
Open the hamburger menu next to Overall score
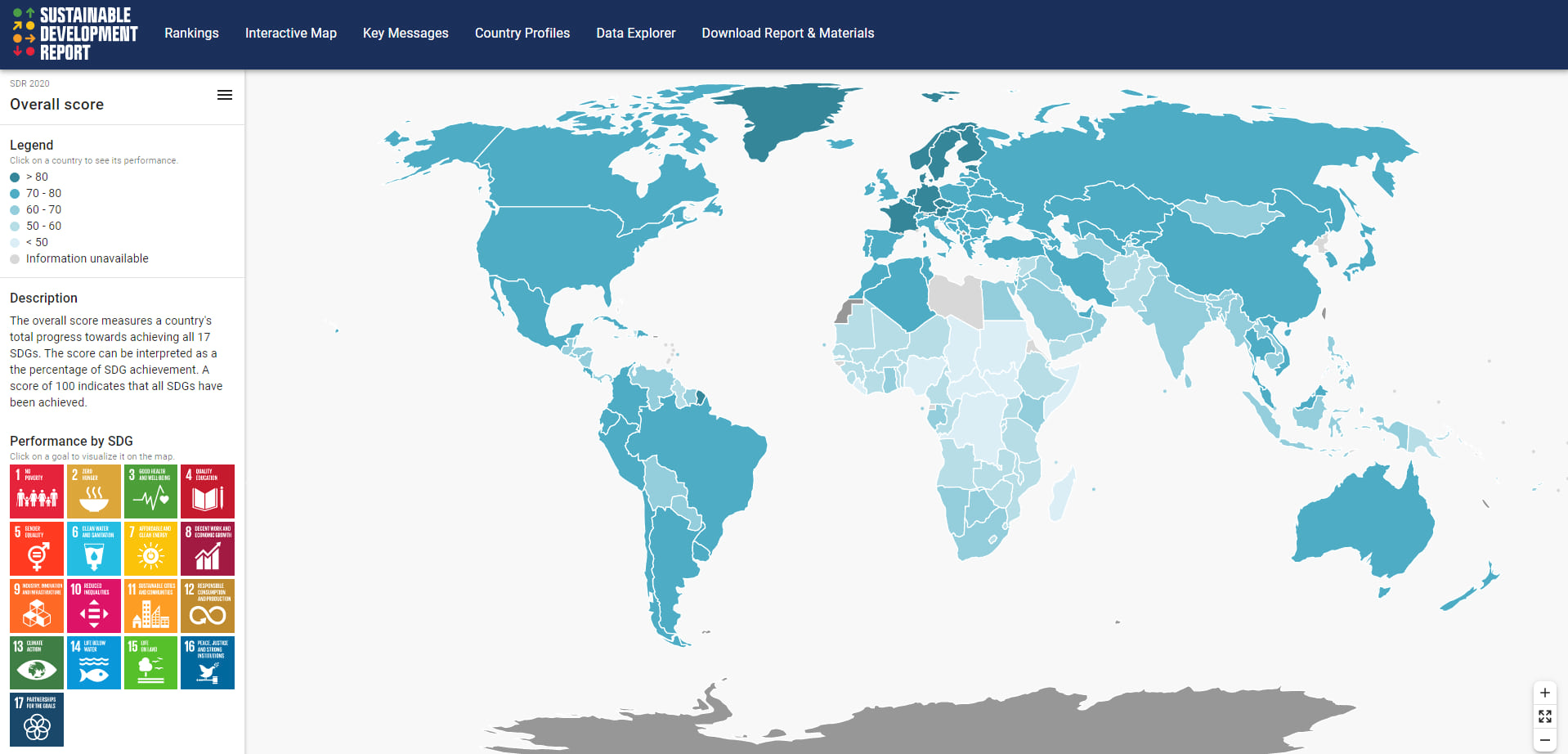pos(225,95)
